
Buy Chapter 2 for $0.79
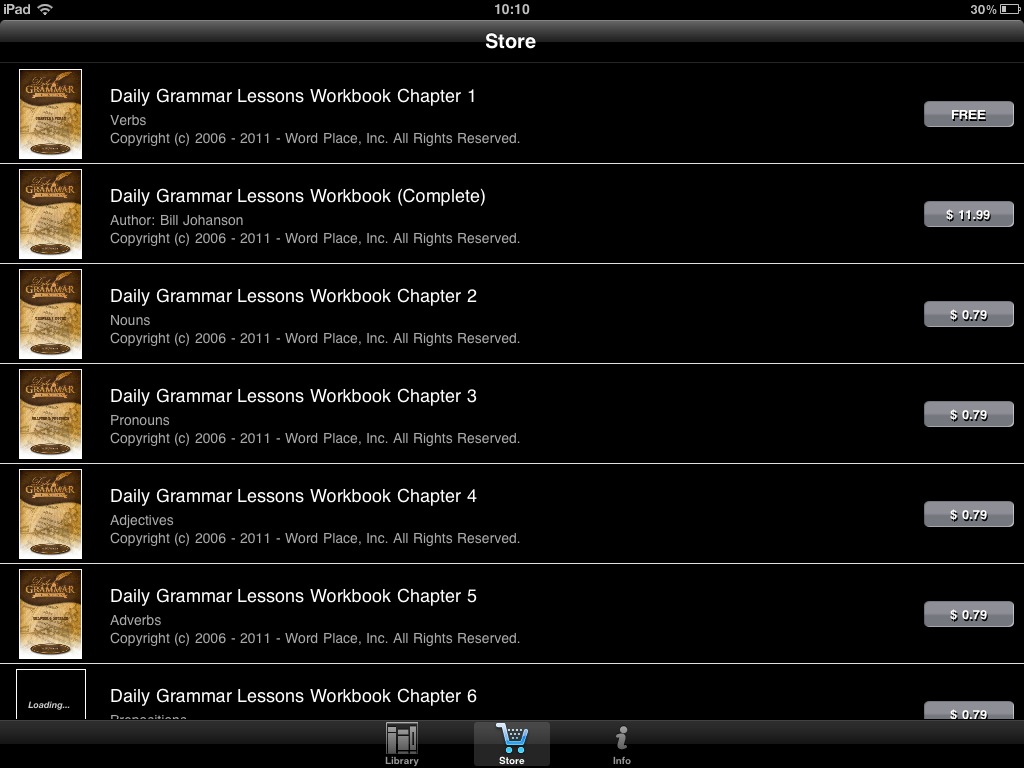[968, 314]
